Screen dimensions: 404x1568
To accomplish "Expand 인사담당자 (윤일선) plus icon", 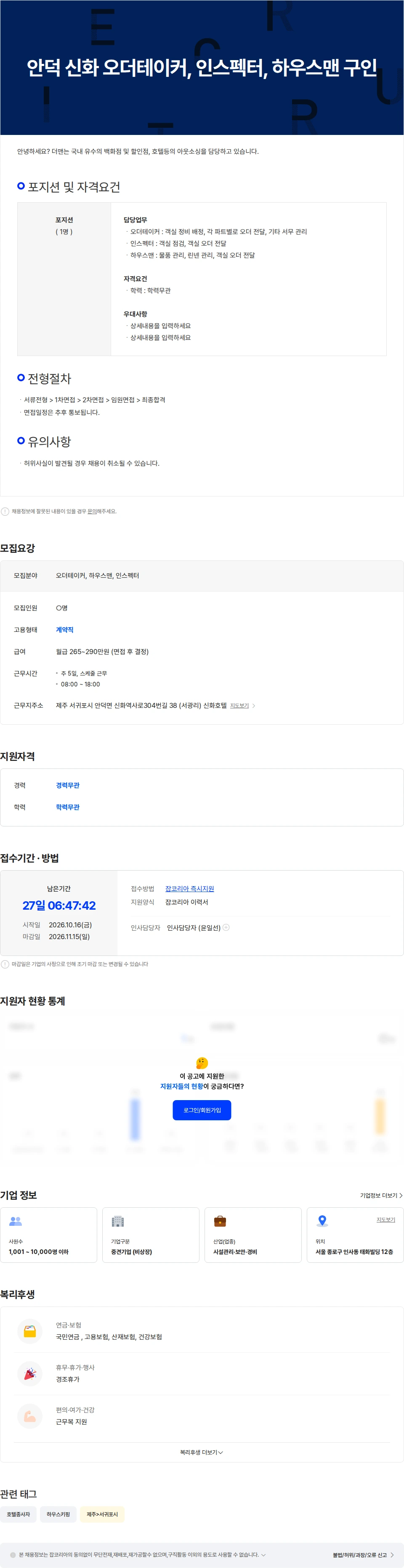I will [x=226, y=927].
